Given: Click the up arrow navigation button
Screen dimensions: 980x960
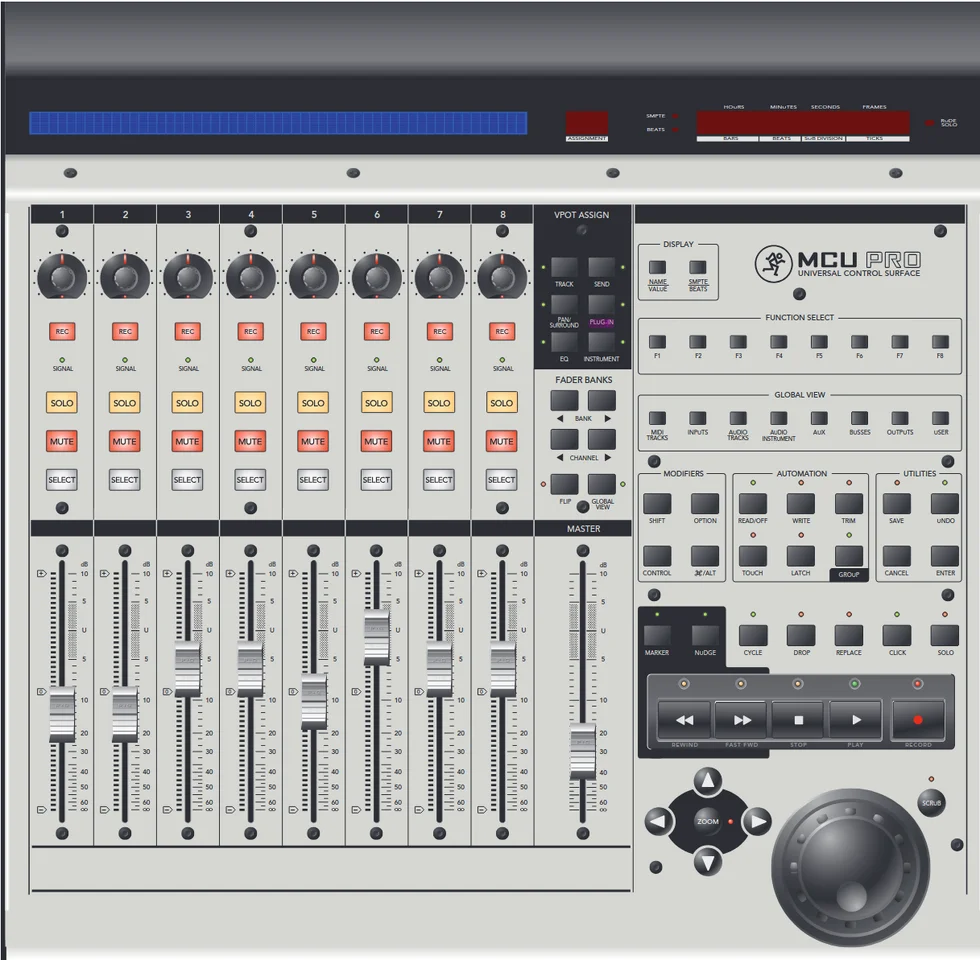Looking at the screenshot, I should point(708,780).
